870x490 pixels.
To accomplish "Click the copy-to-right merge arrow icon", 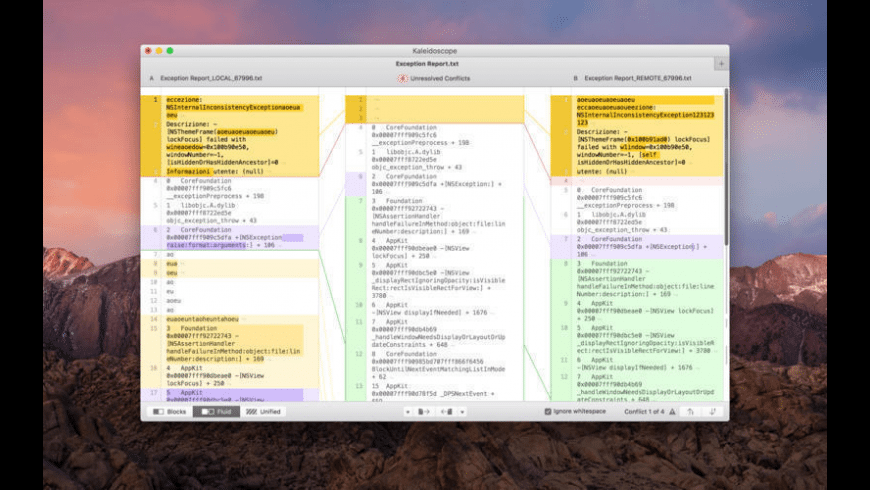I will click(x=424, y=412).
